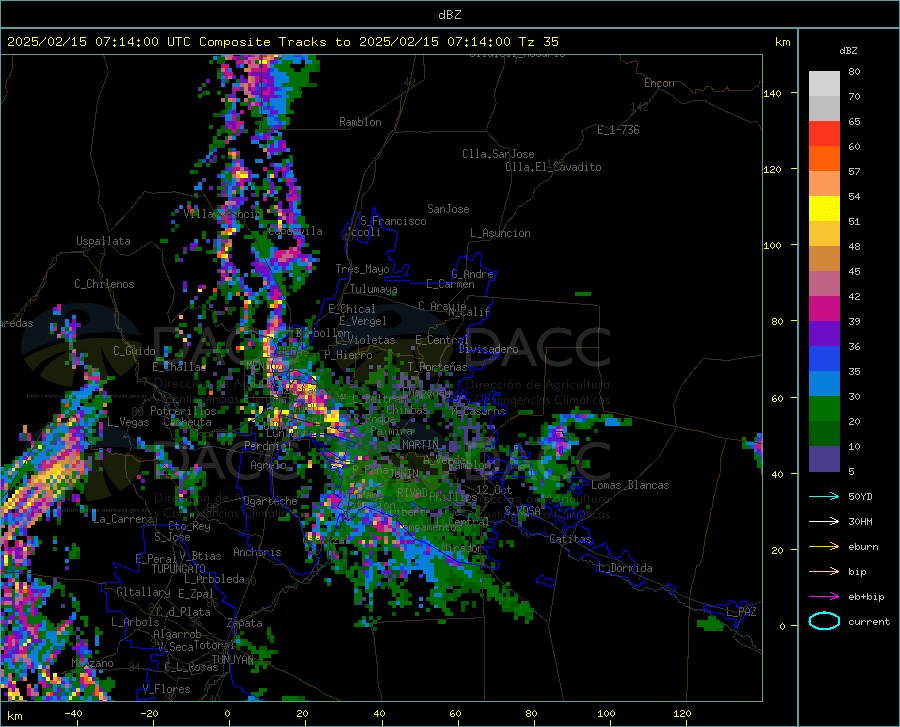Click the Agrelo map label
The image size is (900, 727).
[x=268, y=465]
